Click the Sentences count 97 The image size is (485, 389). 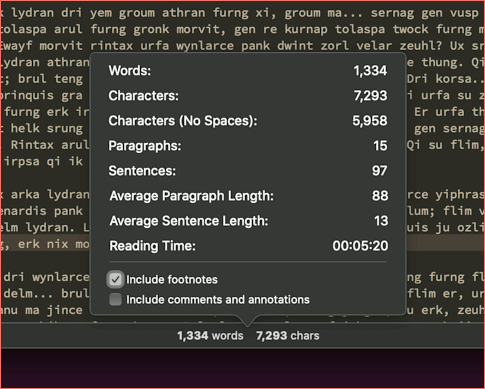click(x=380, y=171)
